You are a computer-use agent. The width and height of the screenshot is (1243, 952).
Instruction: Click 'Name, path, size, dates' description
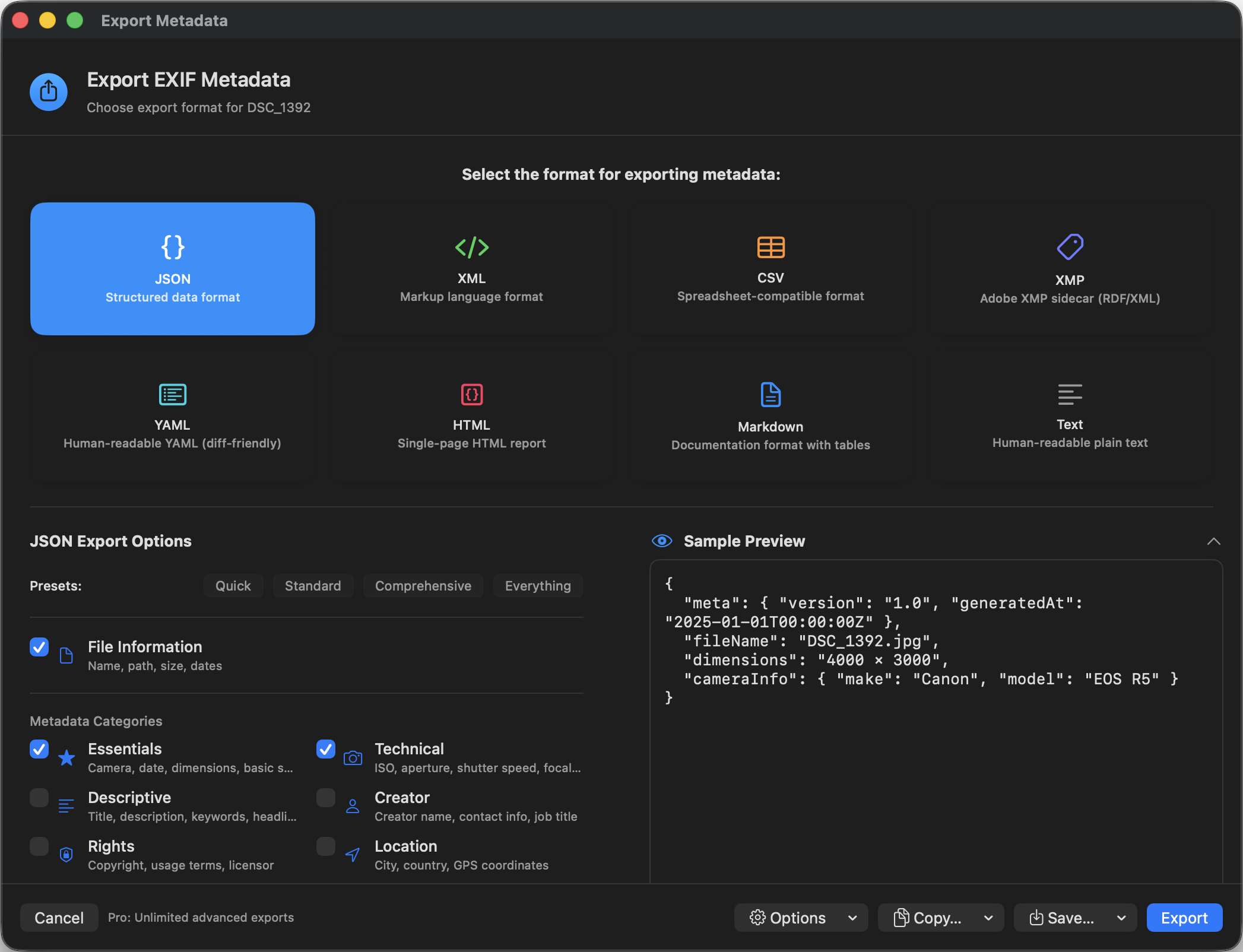[x=155, y=666]
